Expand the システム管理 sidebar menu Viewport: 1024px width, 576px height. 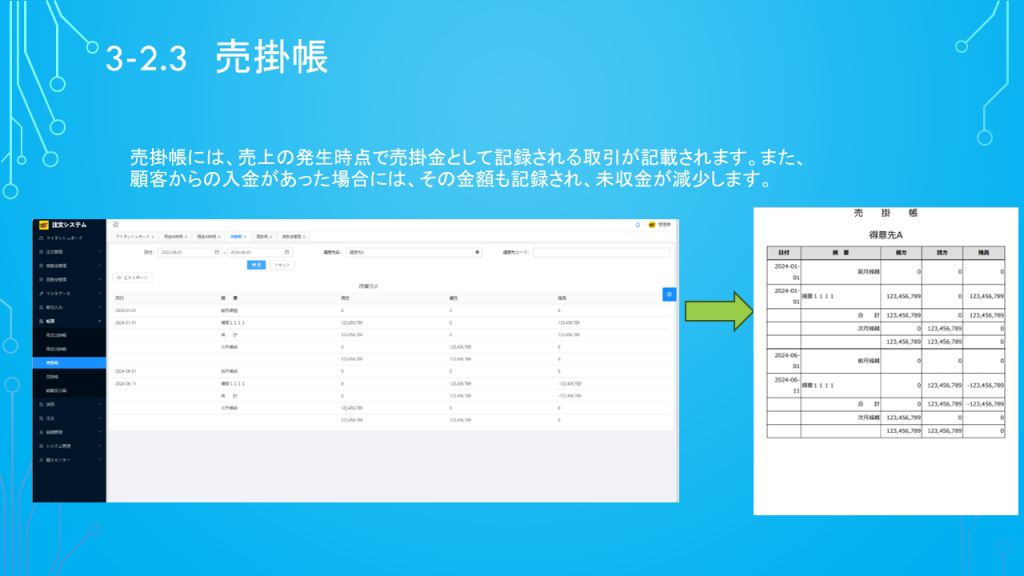coord(69,446)
